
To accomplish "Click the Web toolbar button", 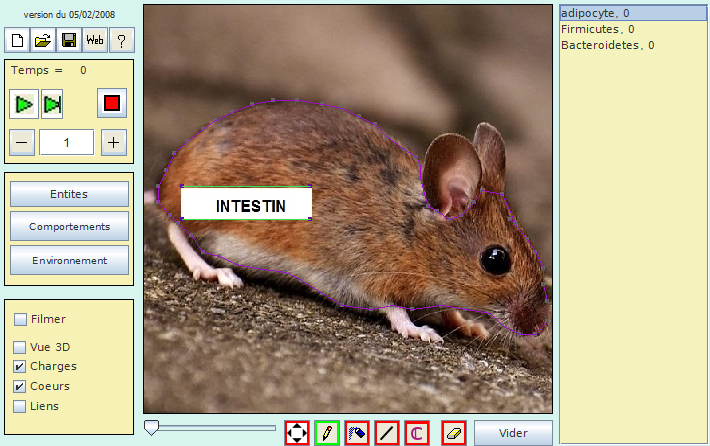I will coord(95,40).
